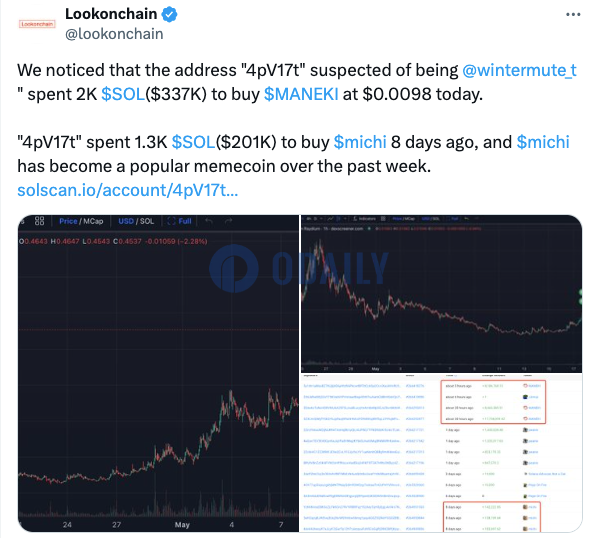Open the left price chart image

pos(158,373)
